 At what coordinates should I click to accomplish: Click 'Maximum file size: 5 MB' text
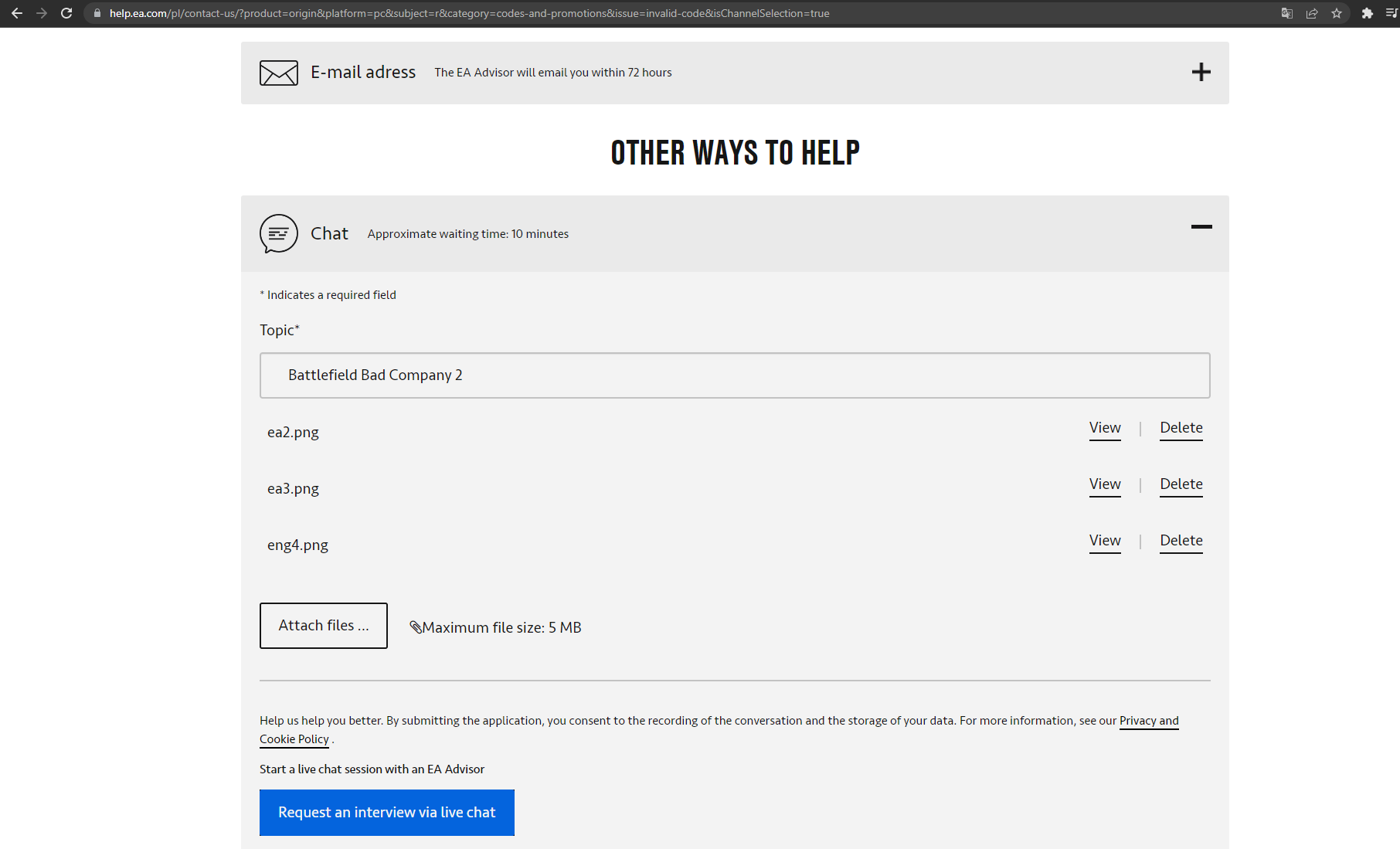pyautogui.click(x=501, y=627)
